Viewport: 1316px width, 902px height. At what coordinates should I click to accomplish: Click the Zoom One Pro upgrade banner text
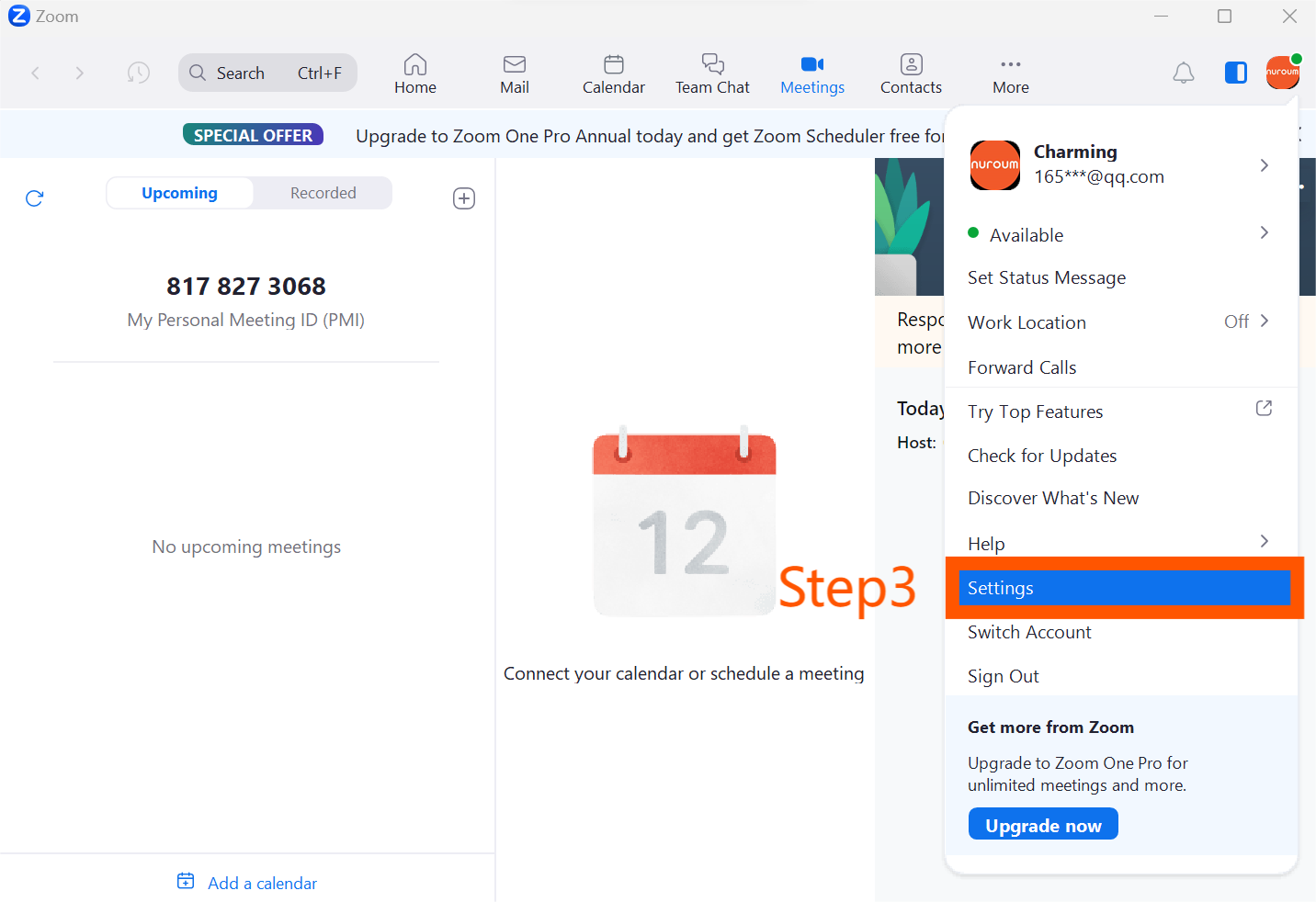650,136
